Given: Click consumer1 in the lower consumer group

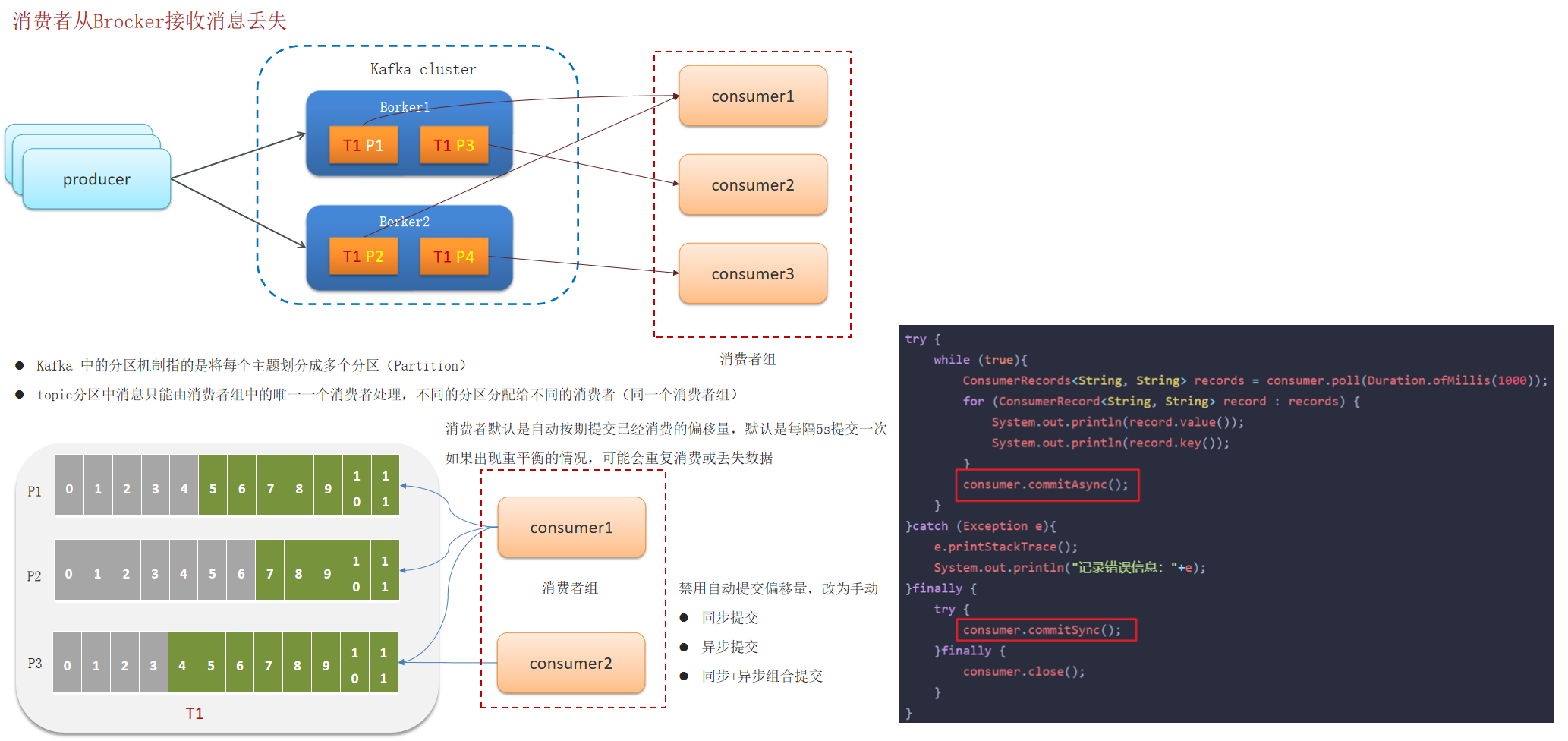Looking at the screenshot, I should coord(571,528).
